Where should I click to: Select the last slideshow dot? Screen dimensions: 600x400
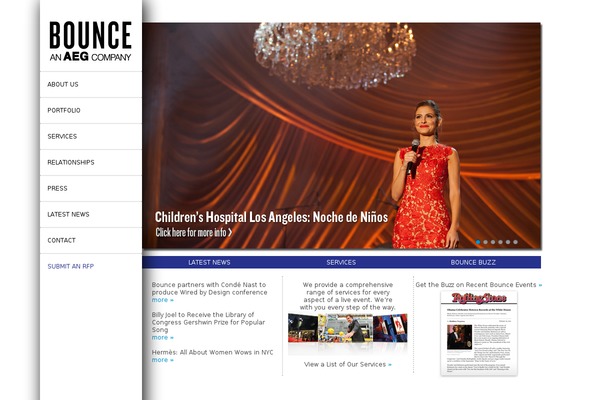(515, 242)
